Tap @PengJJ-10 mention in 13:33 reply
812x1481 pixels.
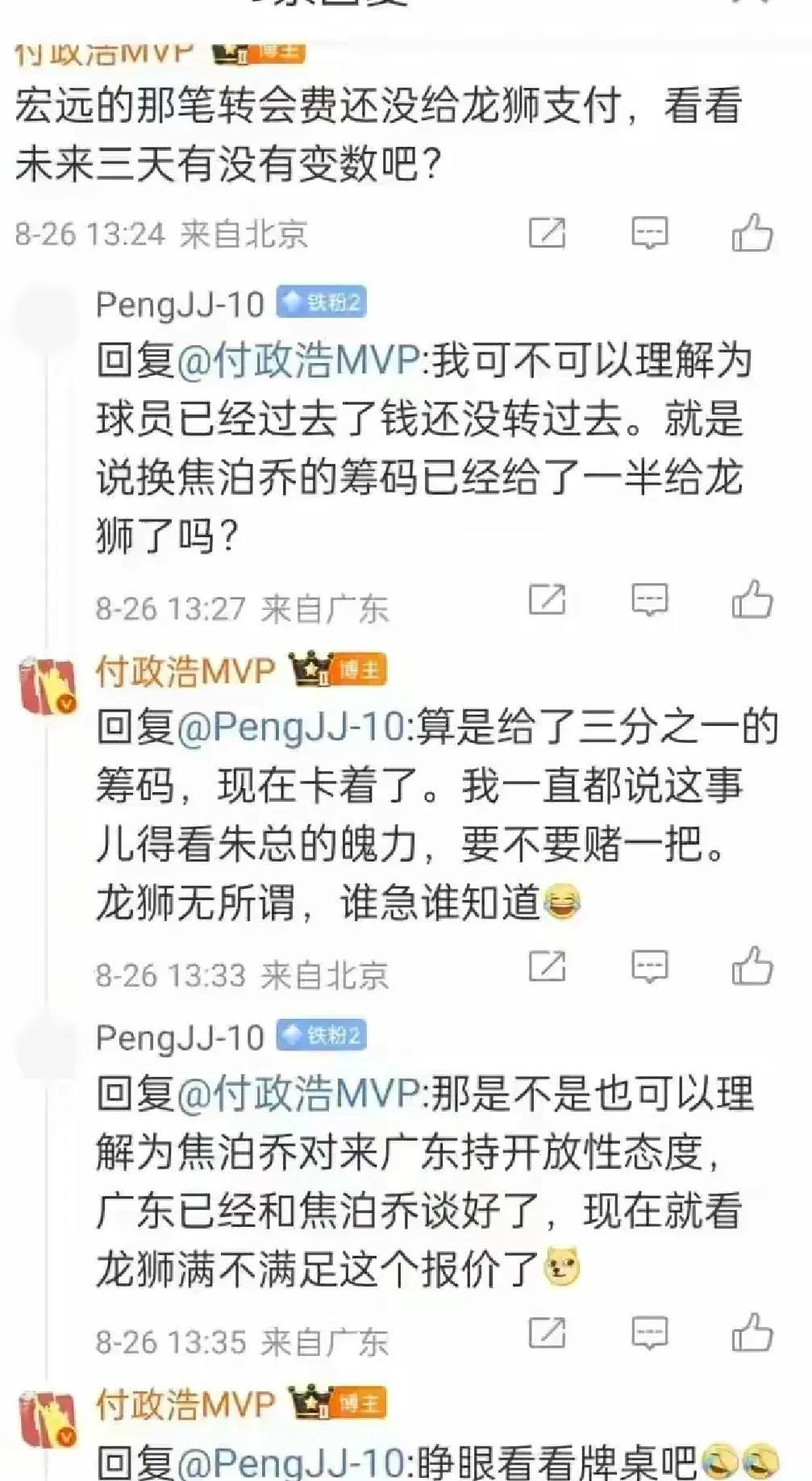coord(289,727)
